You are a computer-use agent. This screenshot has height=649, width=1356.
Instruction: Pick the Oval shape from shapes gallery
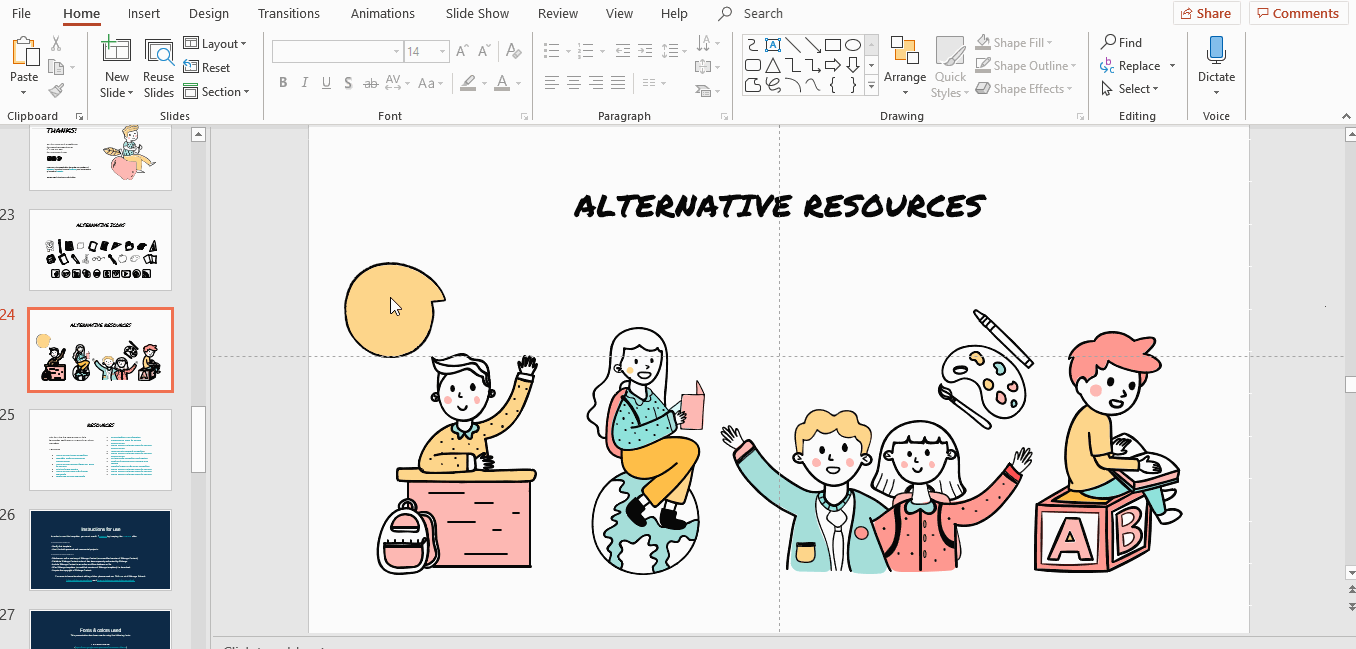(x=852, y=45)
